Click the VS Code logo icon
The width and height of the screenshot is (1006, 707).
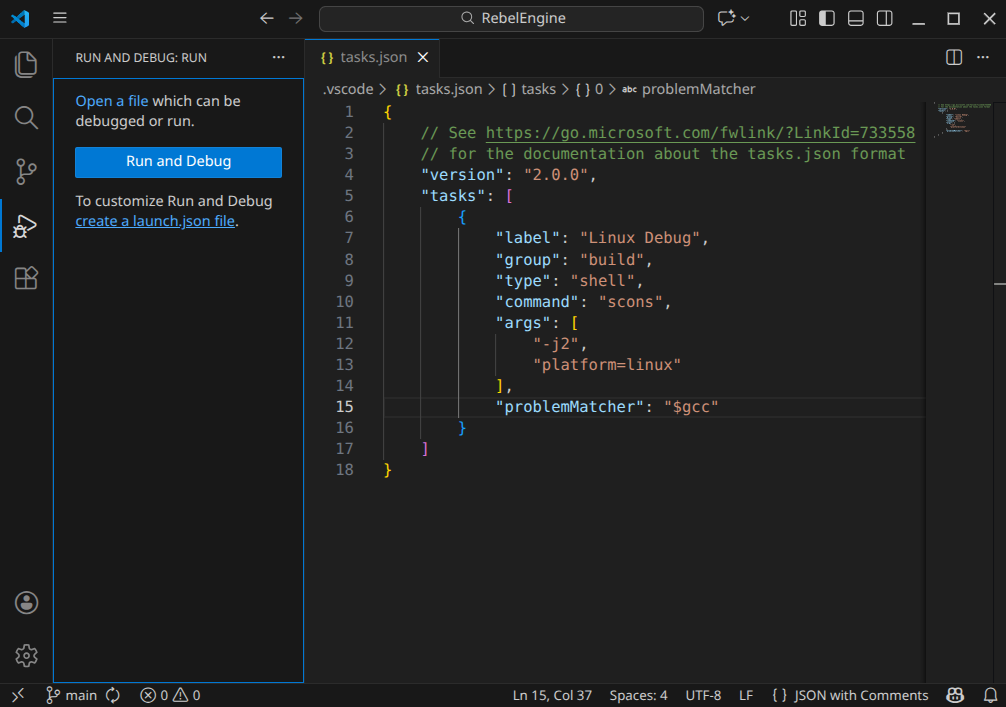click(20, 18)
